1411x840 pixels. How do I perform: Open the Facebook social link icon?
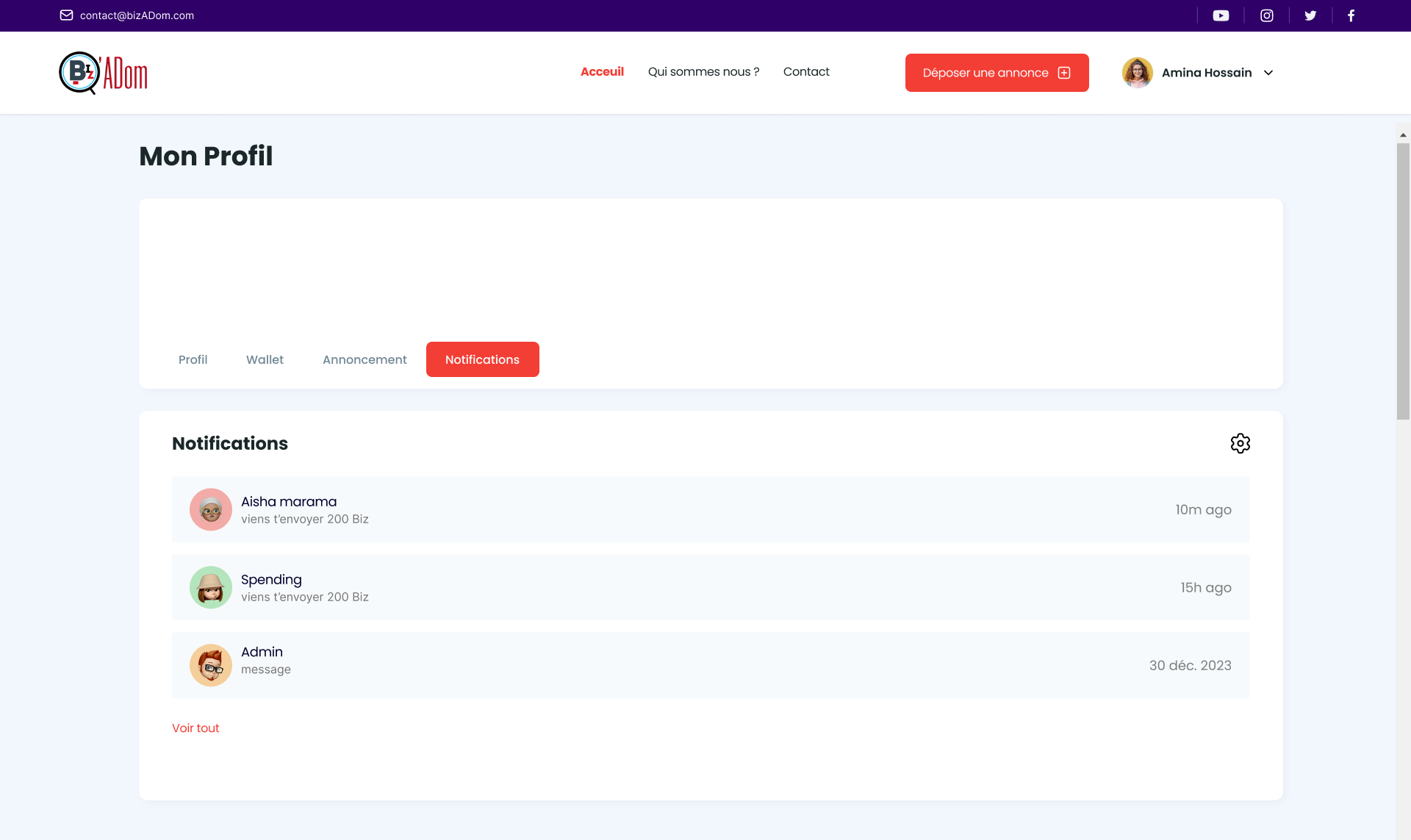1351,15
